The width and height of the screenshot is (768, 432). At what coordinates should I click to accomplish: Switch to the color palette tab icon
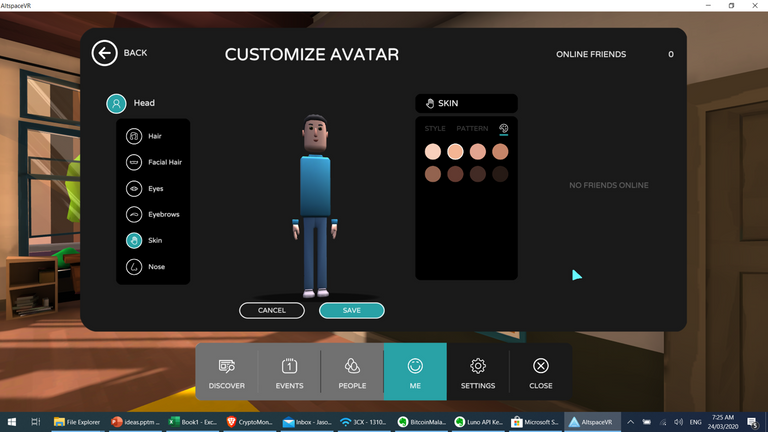pyautogui.click(x=504, y=128)
